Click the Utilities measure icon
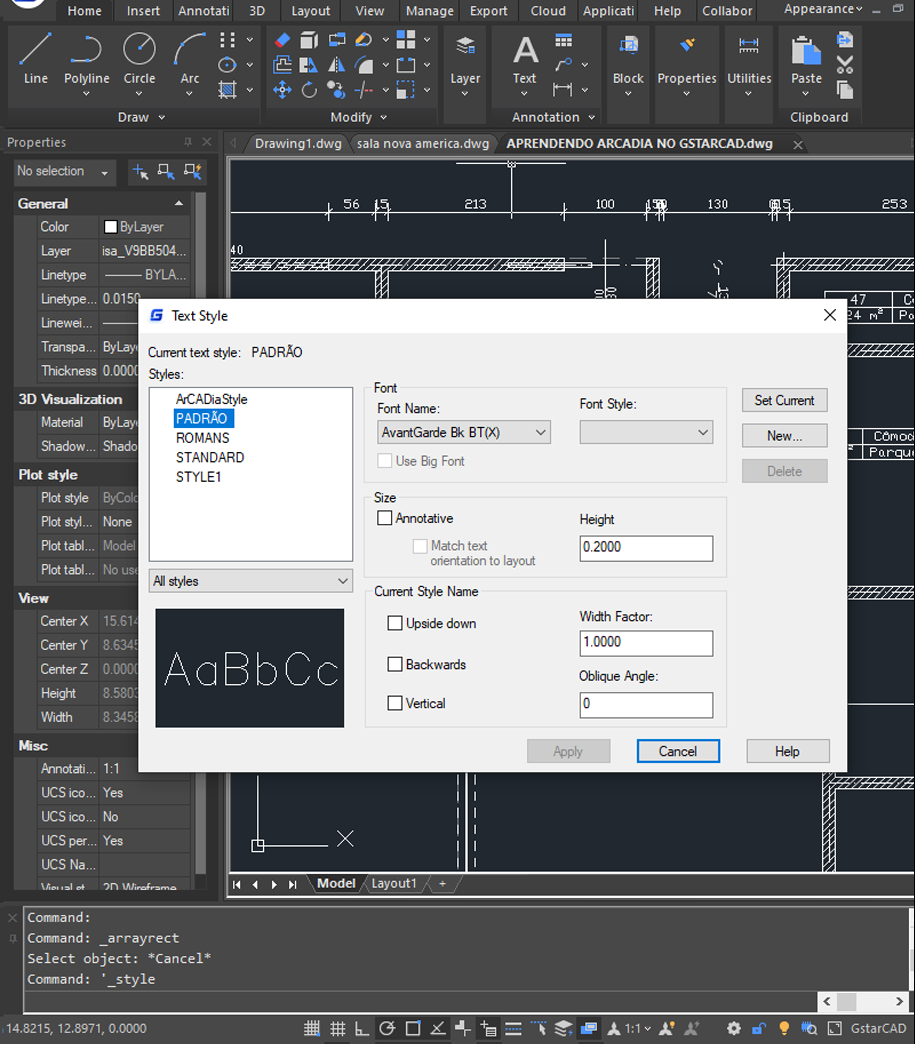The width and height of the screenshot is (915, 1044). click(x=749, y=46)
